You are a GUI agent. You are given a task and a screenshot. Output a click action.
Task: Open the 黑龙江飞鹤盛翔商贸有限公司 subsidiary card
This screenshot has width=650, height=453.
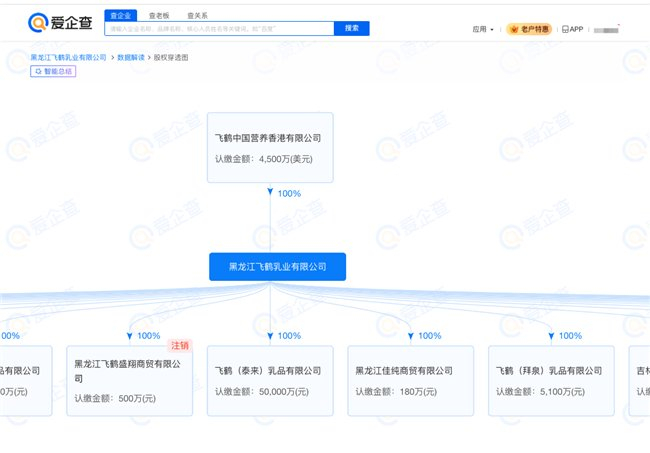pyautogui.click(x=130, y=381)
